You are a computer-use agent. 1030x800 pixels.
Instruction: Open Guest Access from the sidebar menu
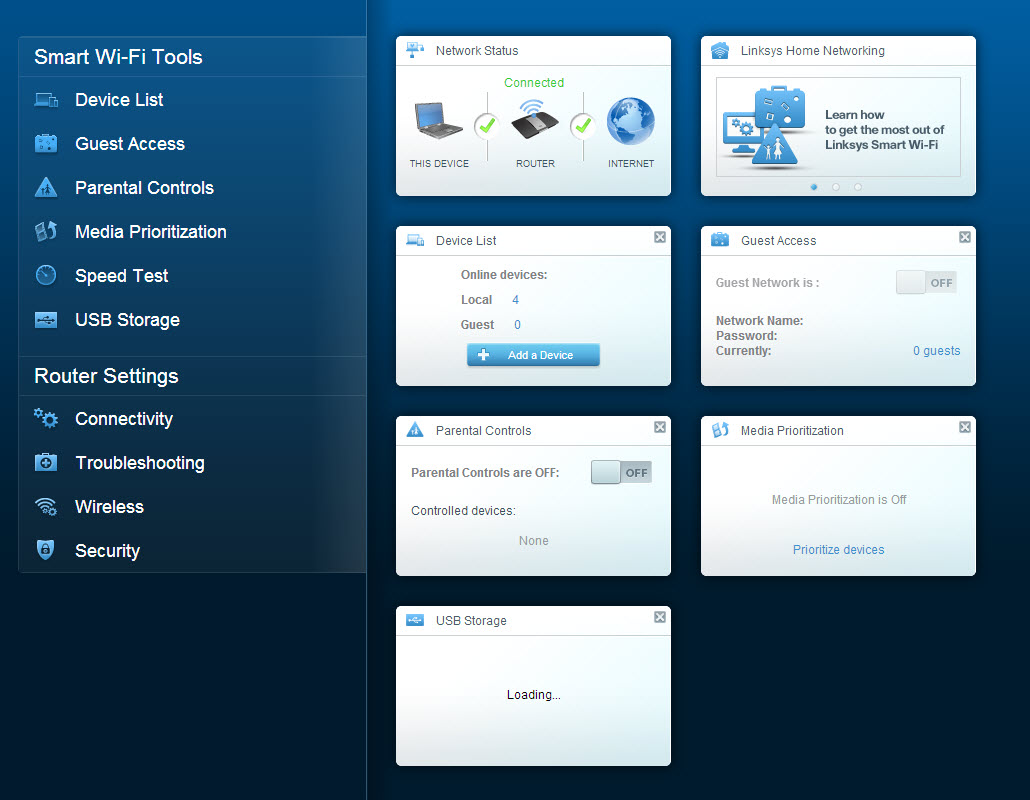click(x=130, y=144)
